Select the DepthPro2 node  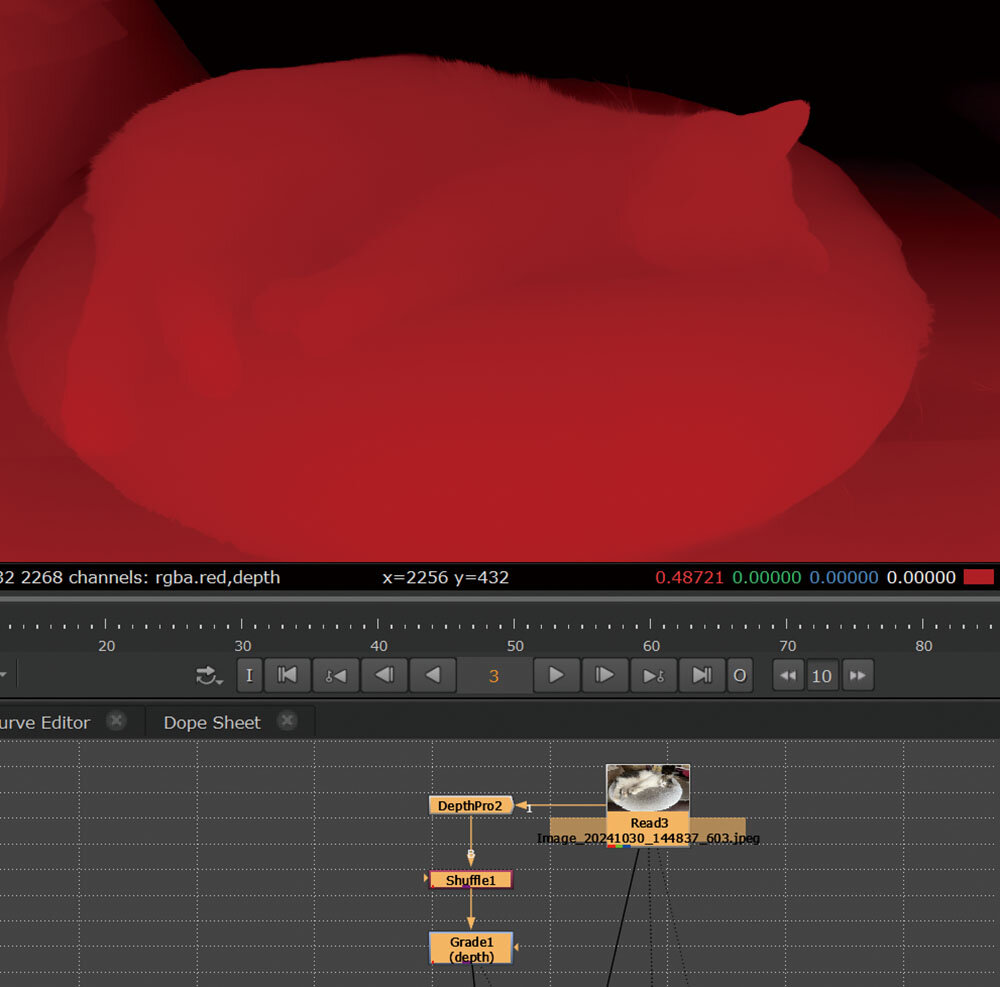[x=470, y=806]
